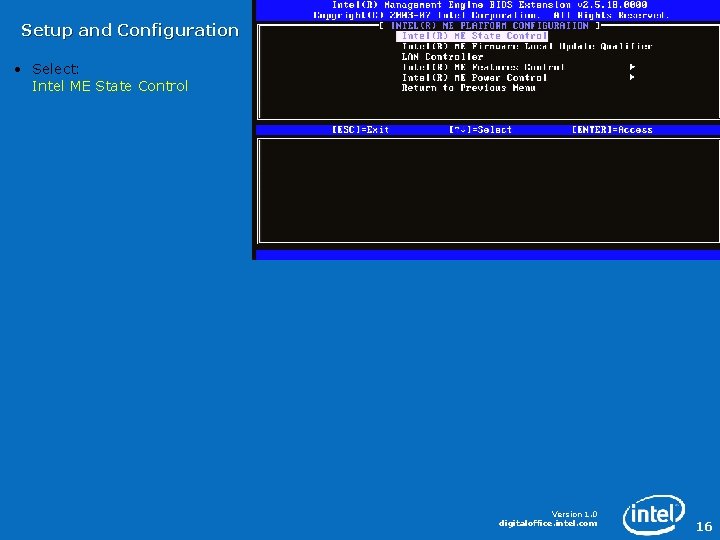Viewport: 720px width, 540px height.
Task: Open Intel(R) ME Power Control submenu
Action: tap(474, 78)
